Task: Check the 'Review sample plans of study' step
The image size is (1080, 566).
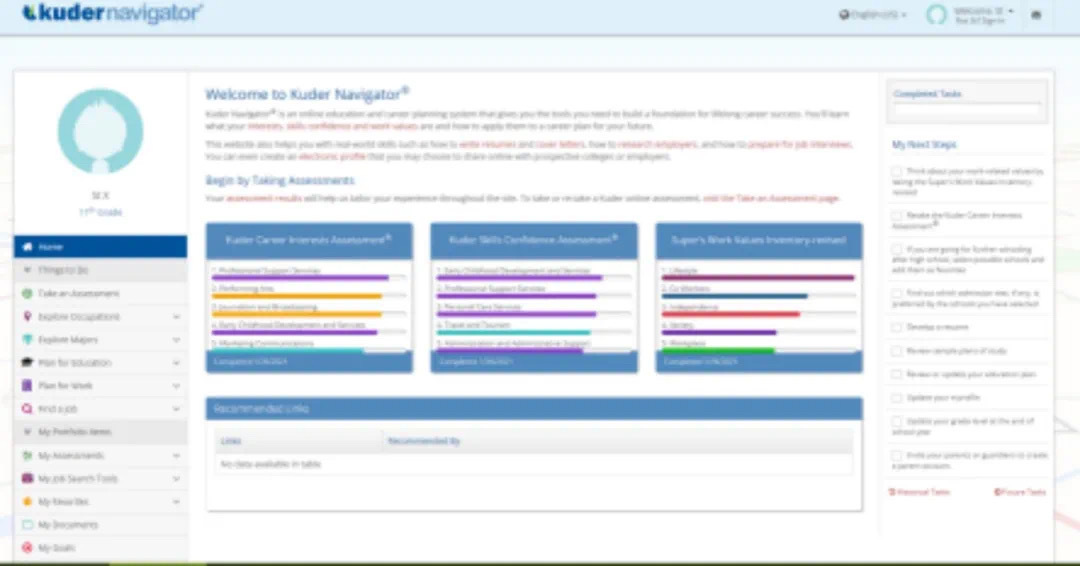Action: [897, 350]
